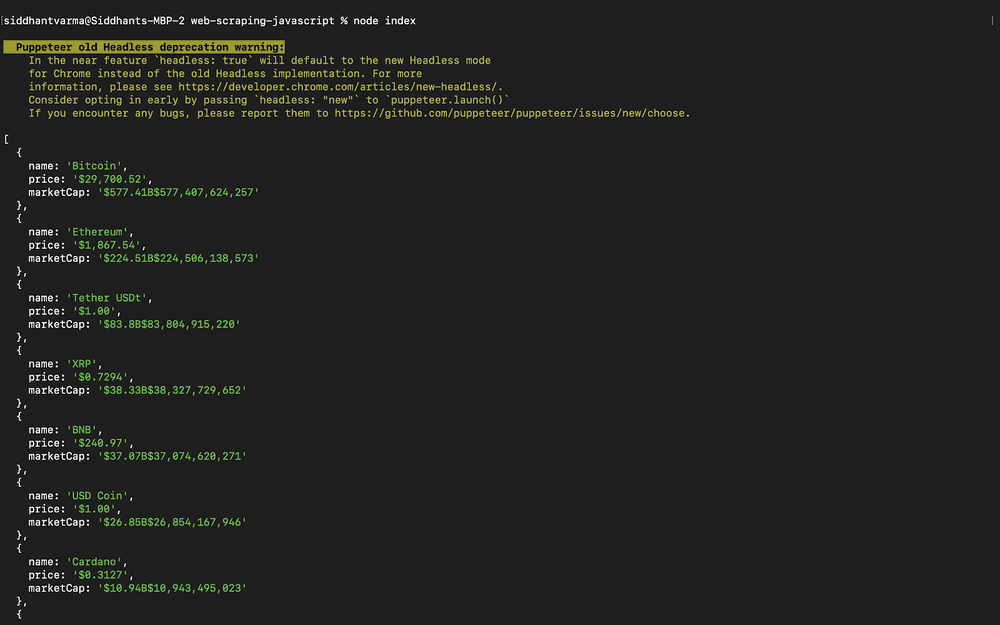Click USD Coin marketCap value string
Image resolution: width=1000 pixels, height=625 pixels.
172,522
